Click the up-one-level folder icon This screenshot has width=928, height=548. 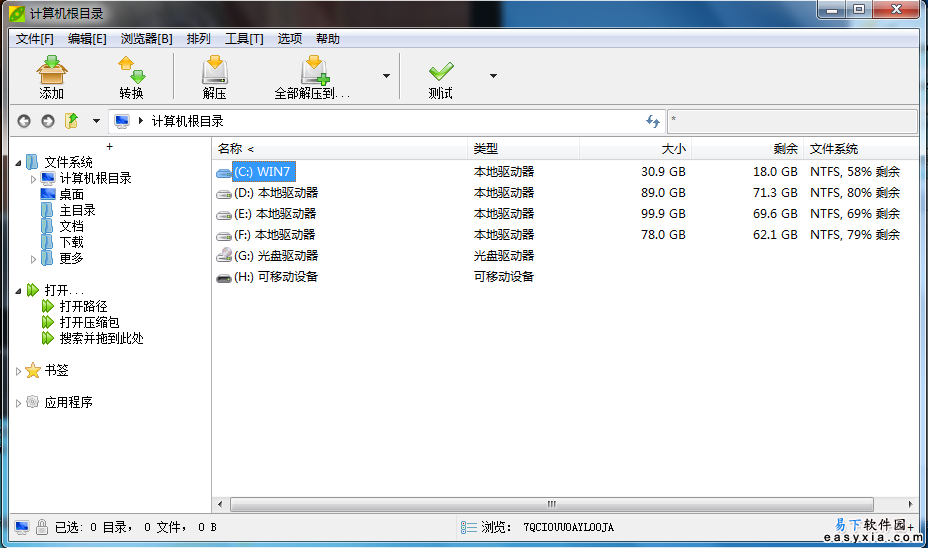click(x=72, y=121)
